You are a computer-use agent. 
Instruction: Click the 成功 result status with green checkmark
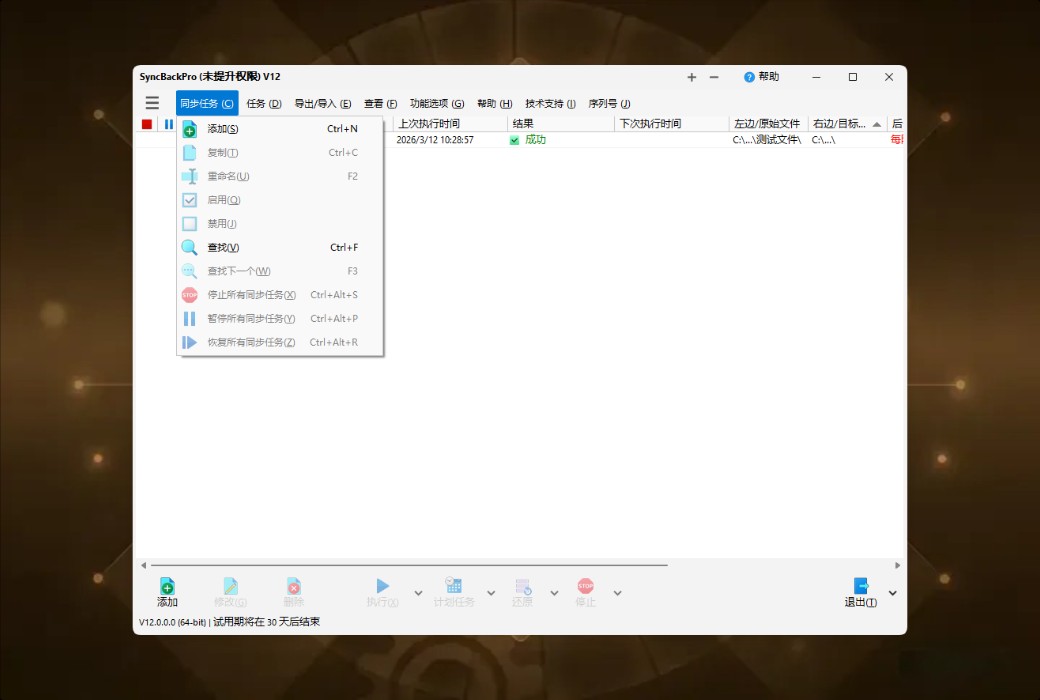point(531,140)
